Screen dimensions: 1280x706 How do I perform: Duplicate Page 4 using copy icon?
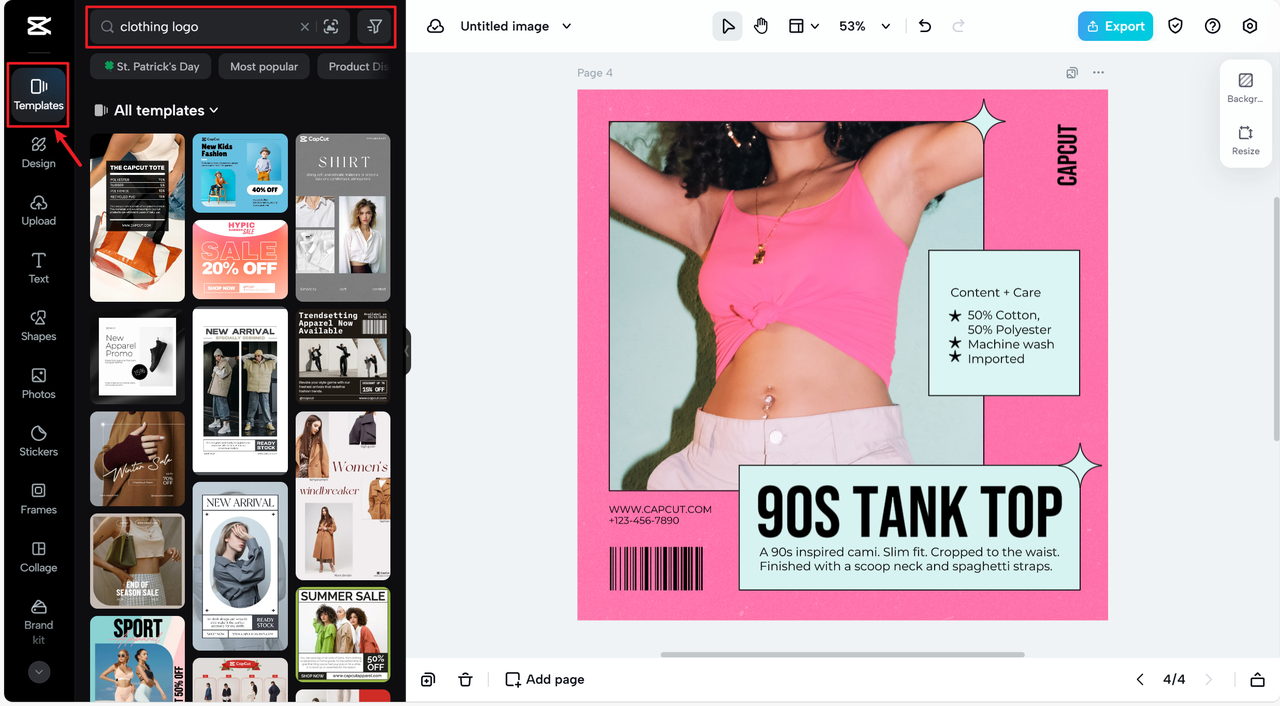(x=1072, y=73)
